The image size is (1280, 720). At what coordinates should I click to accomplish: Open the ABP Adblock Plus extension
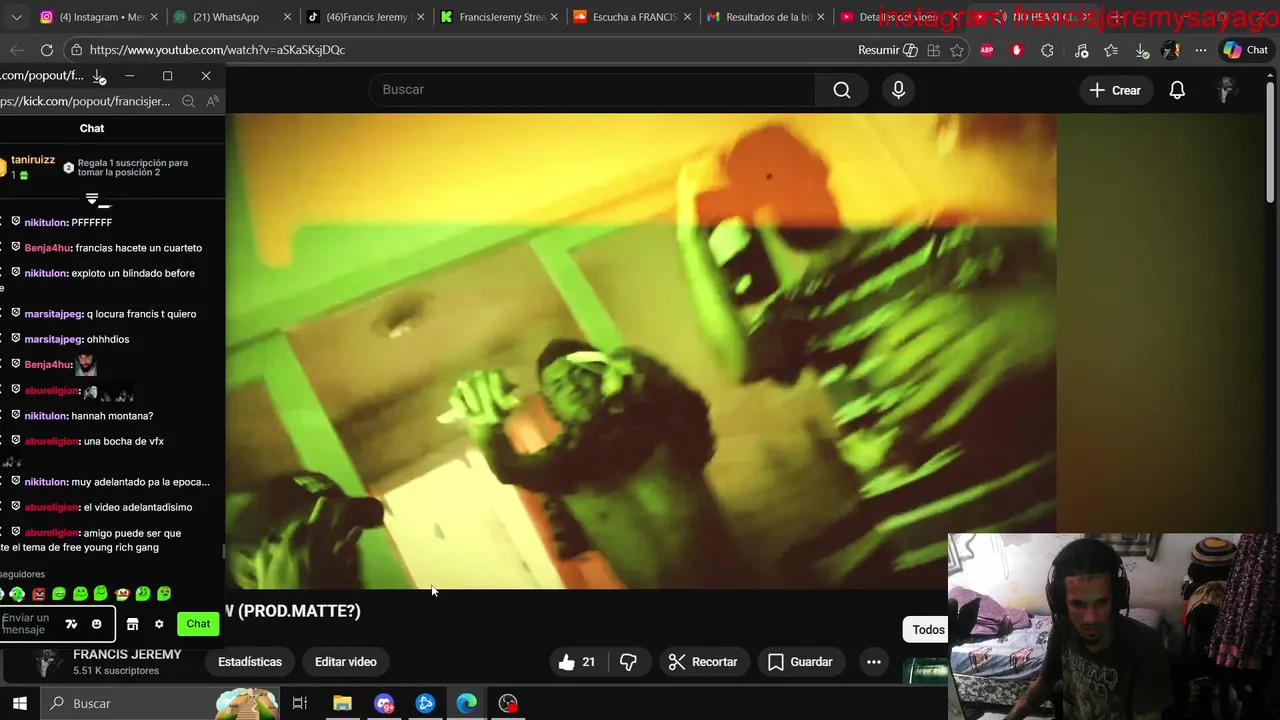coord(987,50)
